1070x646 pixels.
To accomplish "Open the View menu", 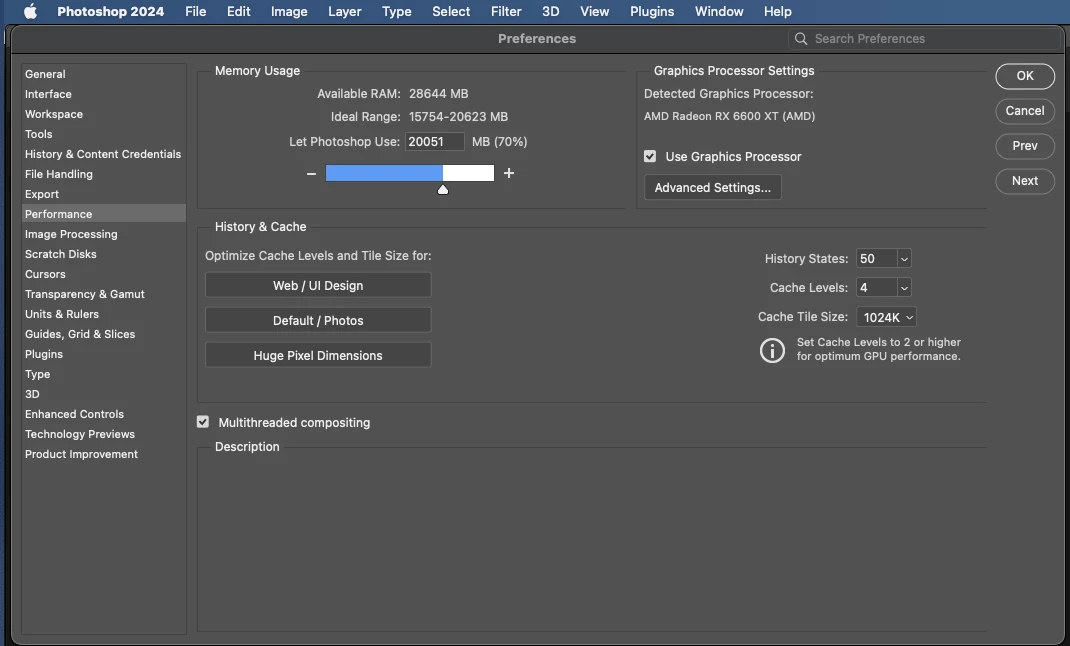I will [x=594, y=12].
